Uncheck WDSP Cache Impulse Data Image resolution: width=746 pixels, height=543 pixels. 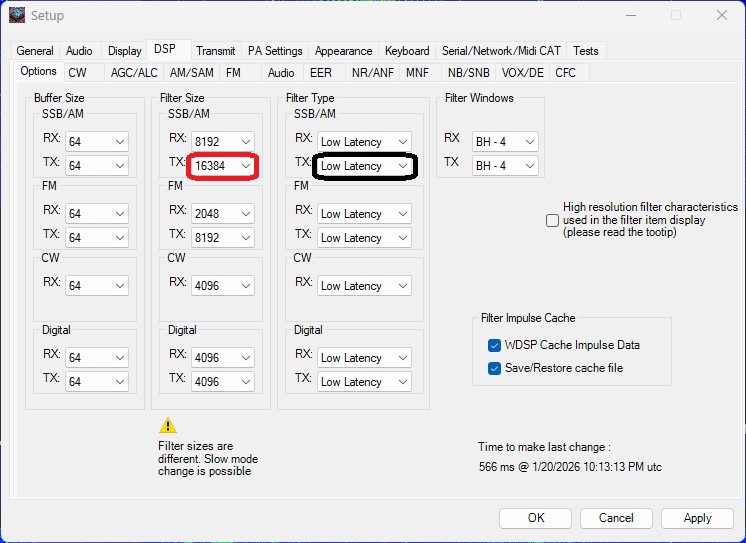[494, 345]
